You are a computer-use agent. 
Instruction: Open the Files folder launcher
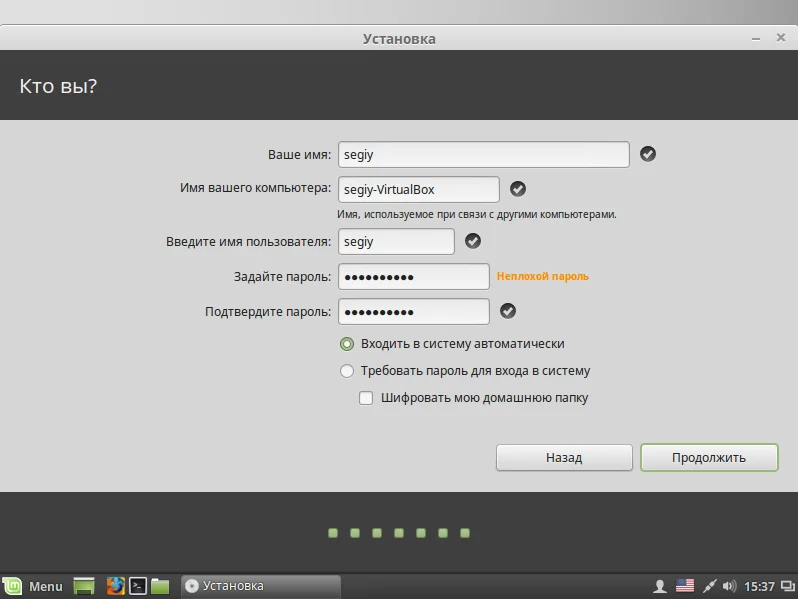160,586
